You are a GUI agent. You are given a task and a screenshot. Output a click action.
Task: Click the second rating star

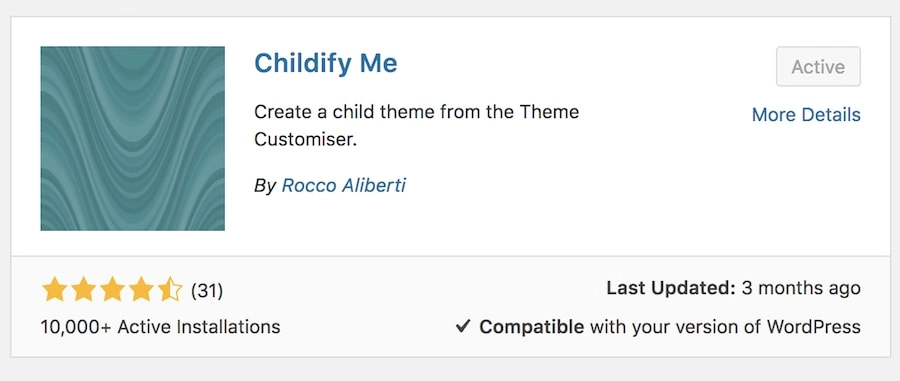(x=83, y=289)
